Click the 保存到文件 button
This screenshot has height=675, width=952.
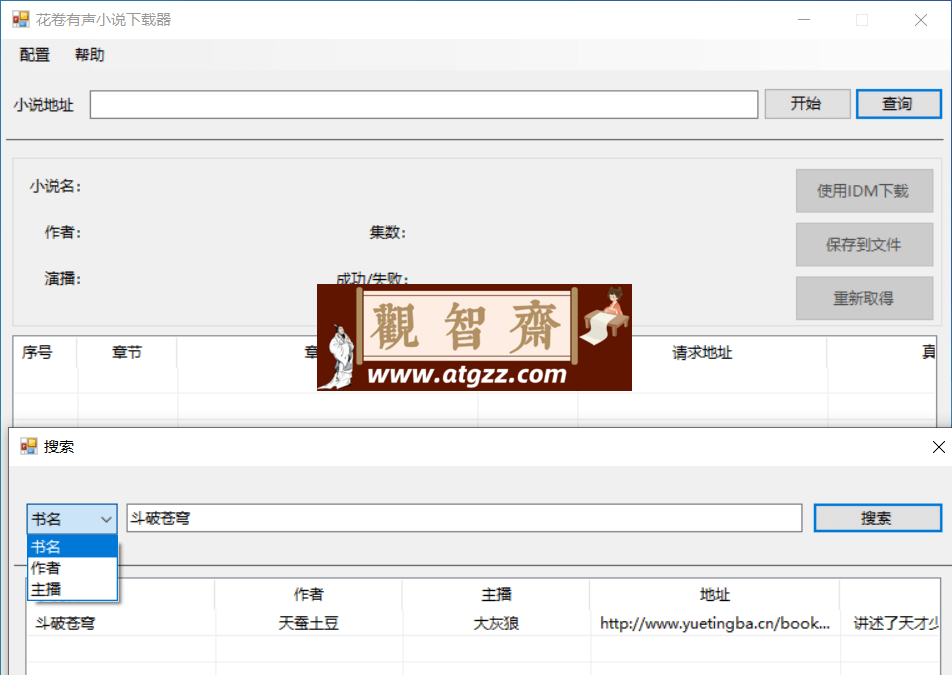(x=864, y=245)
